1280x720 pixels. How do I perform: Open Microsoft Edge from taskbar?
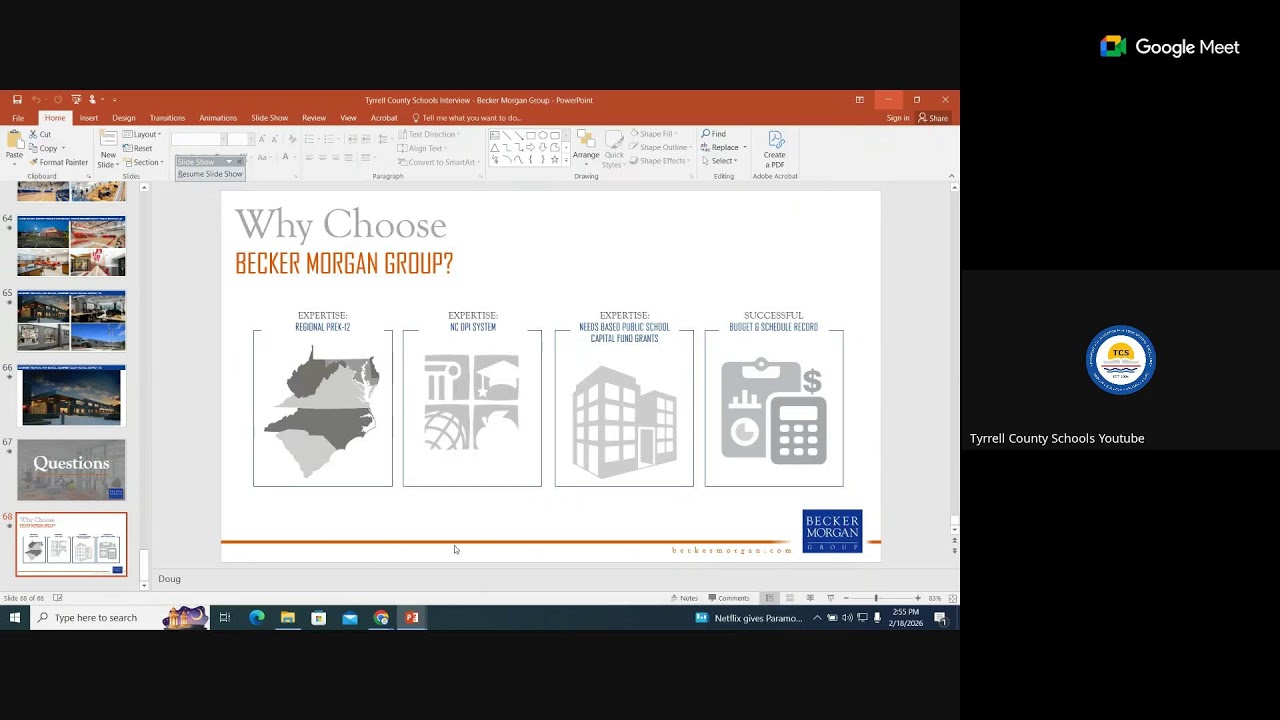point(256,618)
